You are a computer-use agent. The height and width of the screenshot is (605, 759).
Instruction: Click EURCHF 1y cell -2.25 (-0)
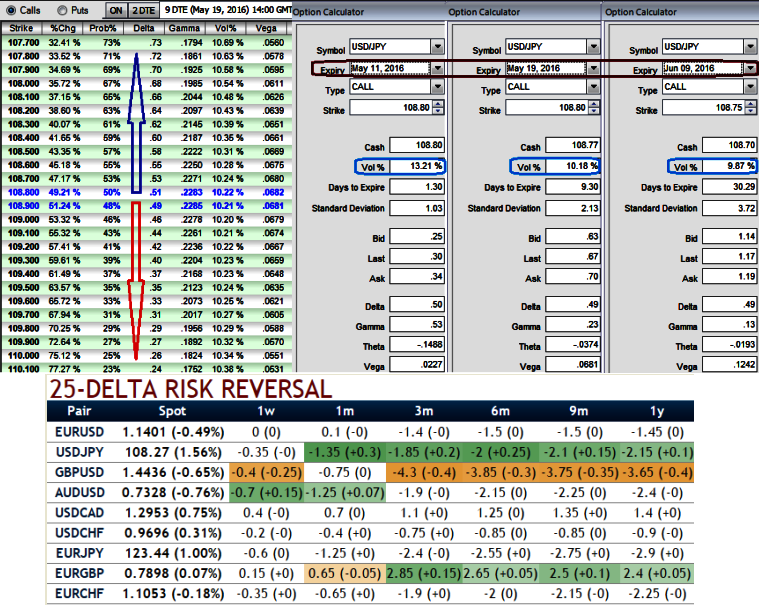click(657, 593)
